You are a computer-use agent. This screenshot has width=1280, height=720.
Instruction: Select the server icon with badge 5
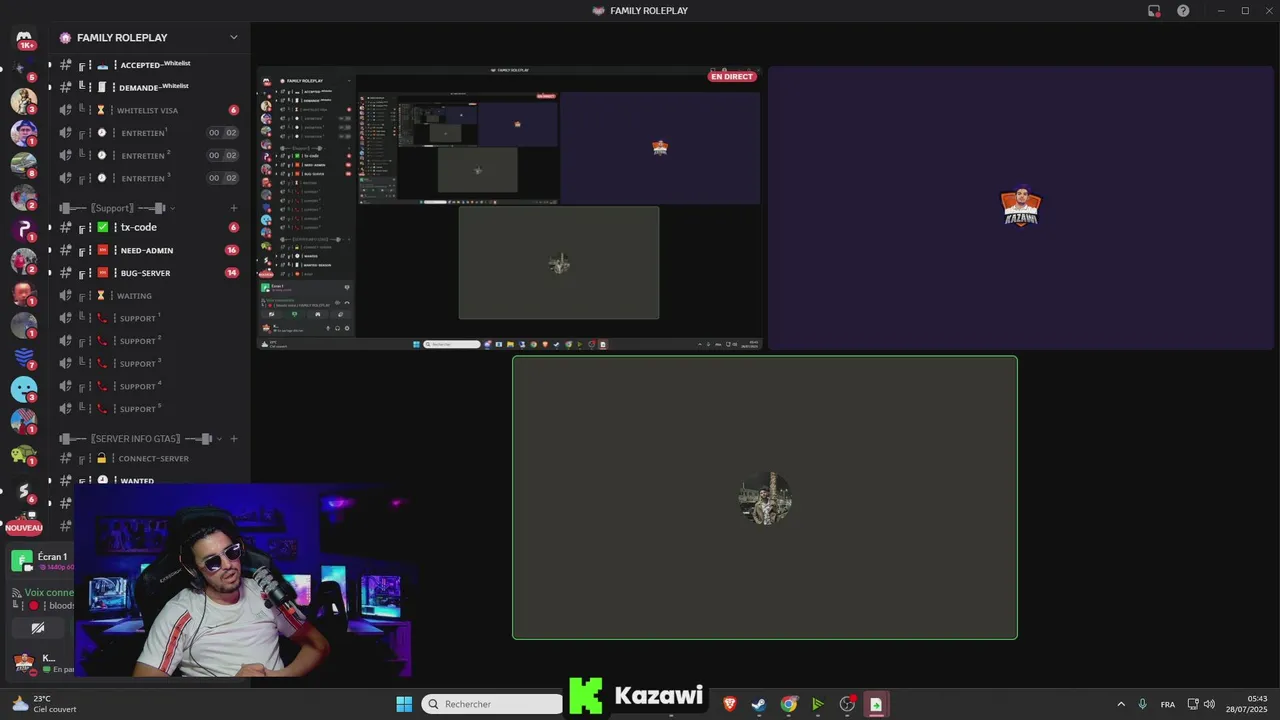tap(24, 68)
